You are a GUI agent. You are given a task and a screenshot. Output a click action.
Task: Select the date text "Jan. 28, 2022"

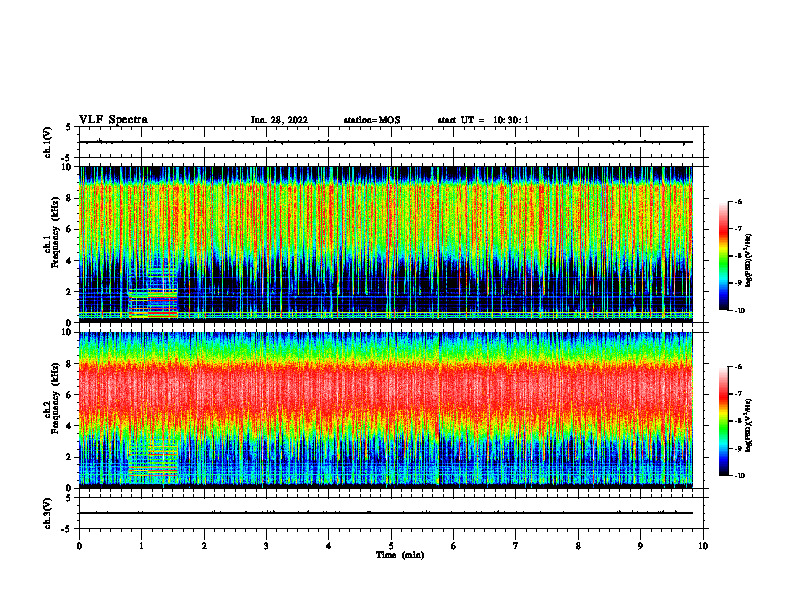pos(279,120)
